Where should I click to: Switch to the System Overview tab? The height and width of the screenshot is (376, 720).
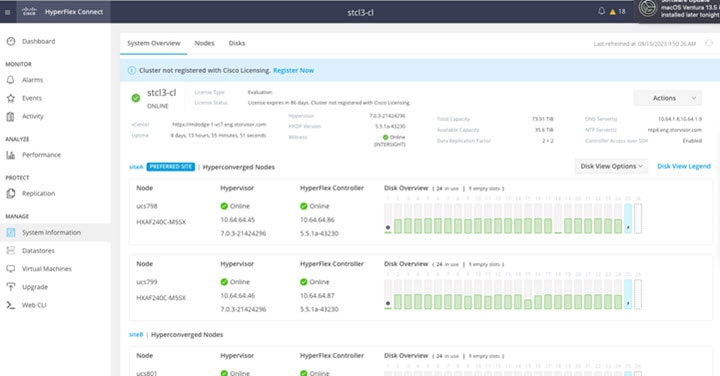point(153,43)
